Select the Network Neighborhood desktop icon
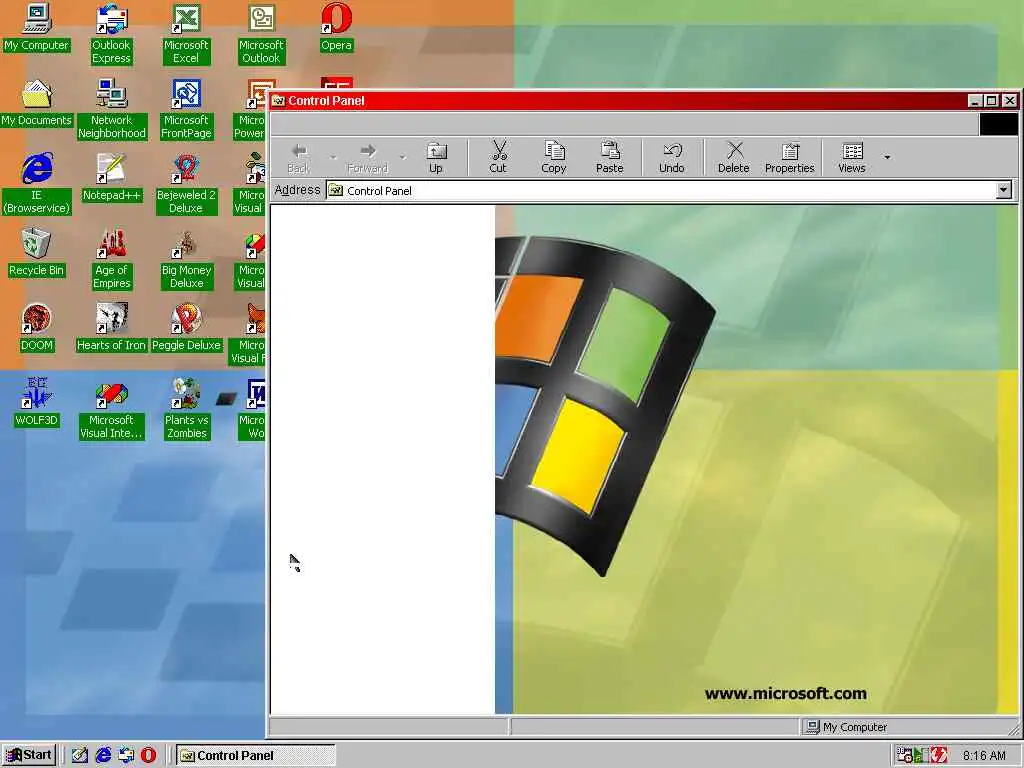The height and width of the screenshot is (768, 1024). point(112,109)
